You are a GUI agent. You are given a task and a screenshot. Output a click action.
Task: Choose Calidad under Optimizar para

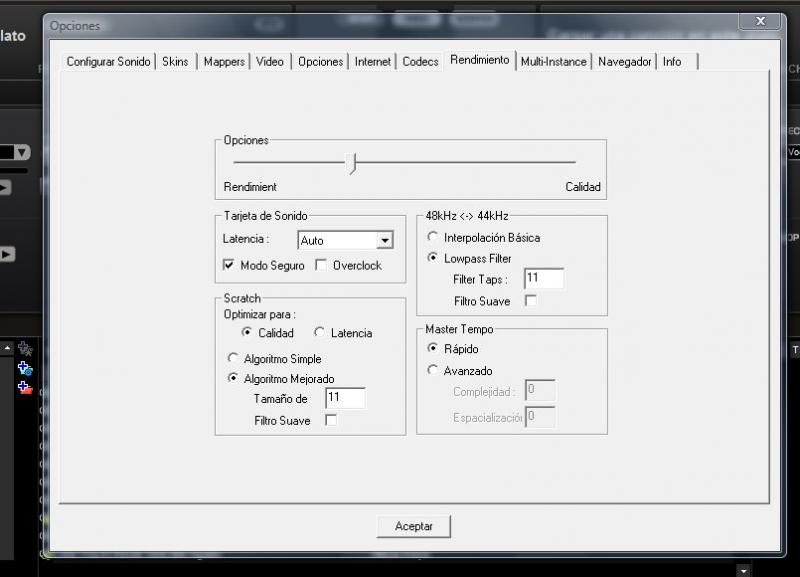246,332
